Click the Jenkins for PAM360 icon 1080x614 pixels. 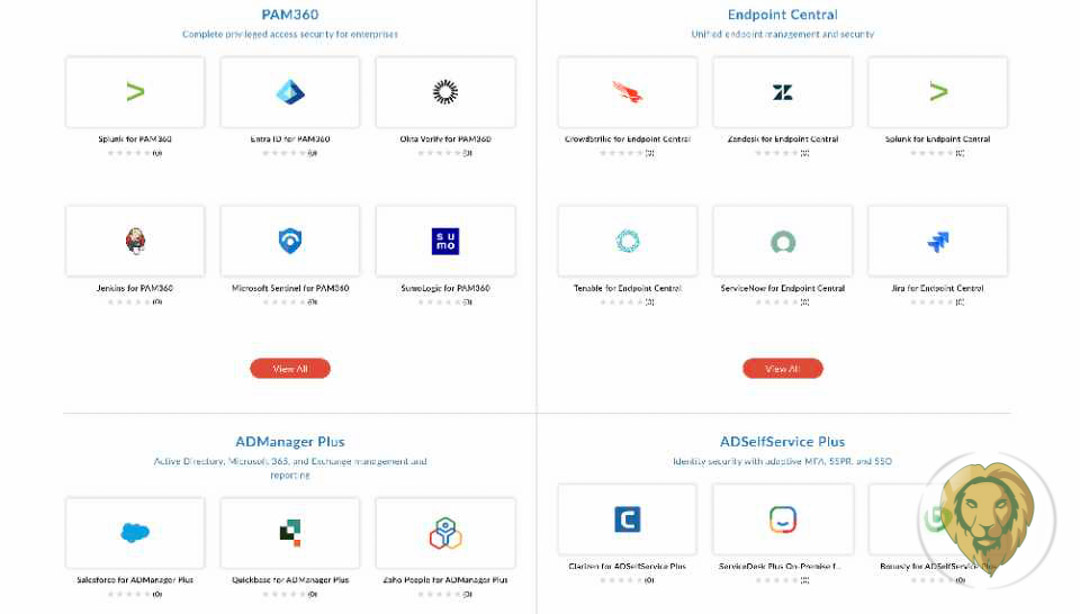pyautogui.click(x=135, y=241)
